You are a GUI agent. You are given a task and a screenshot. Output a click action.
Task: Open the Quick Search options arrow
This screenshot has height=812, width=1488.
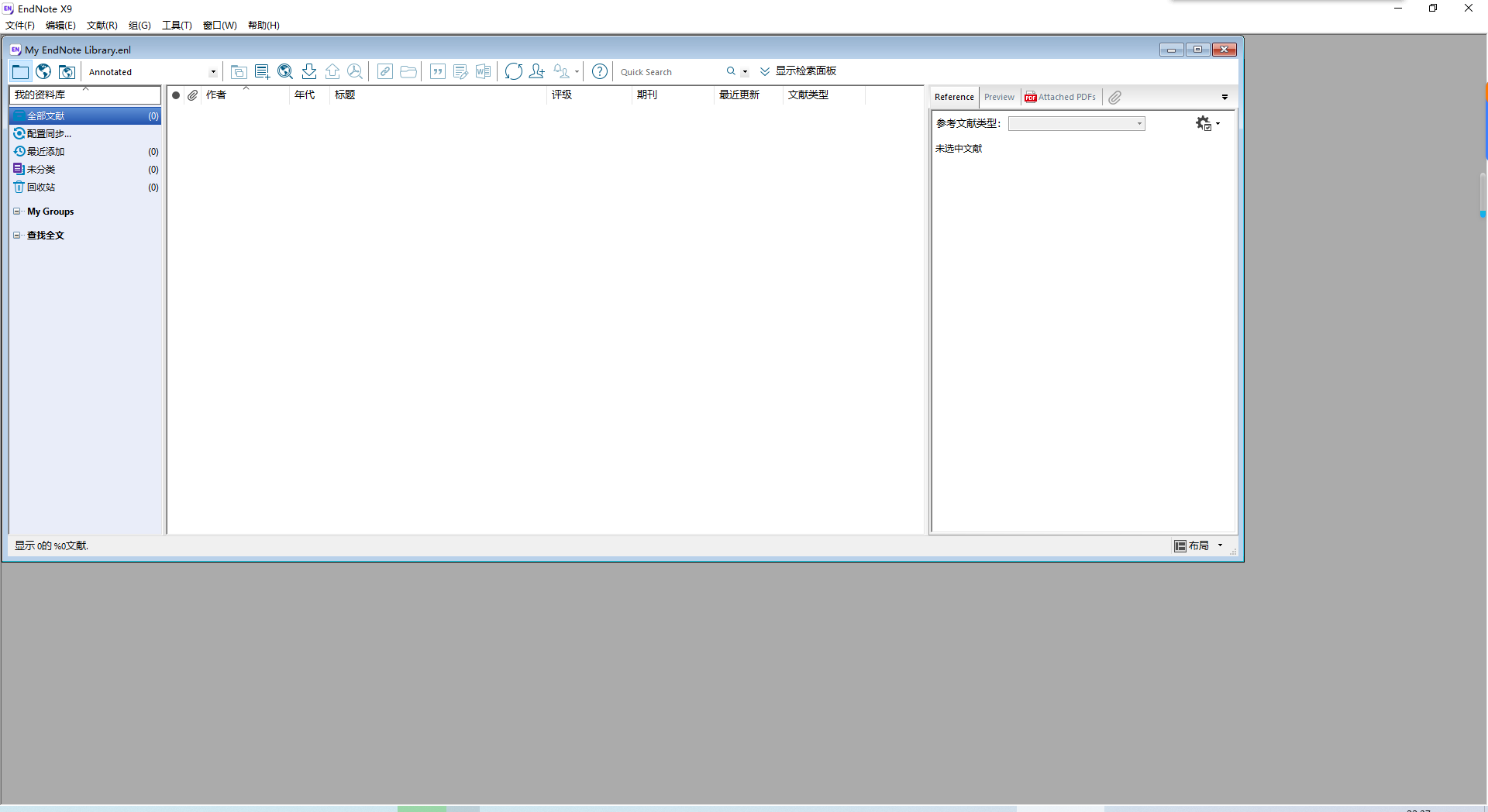(x=745, y=71)
